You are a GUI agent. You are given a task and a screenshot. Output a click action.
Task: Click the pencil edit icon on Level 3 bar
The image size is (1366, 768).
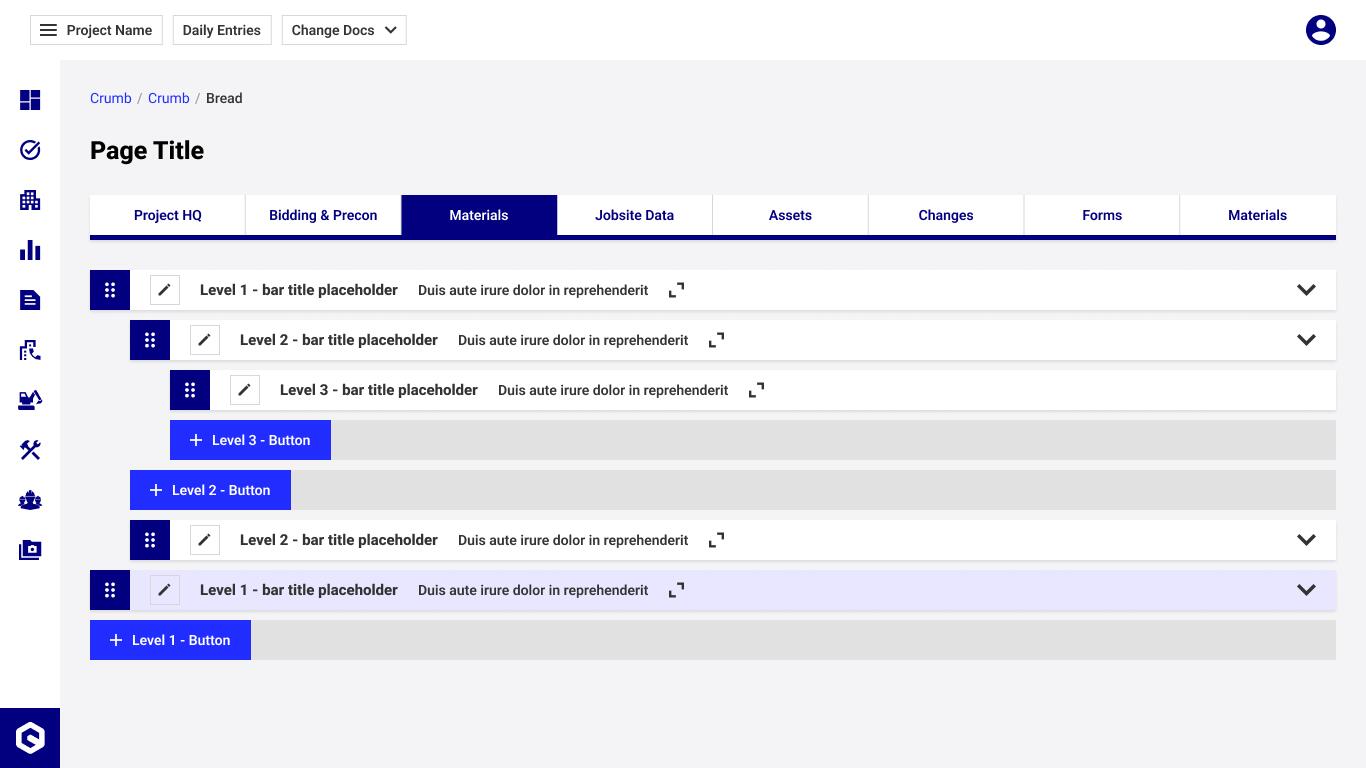click(245, 390)
